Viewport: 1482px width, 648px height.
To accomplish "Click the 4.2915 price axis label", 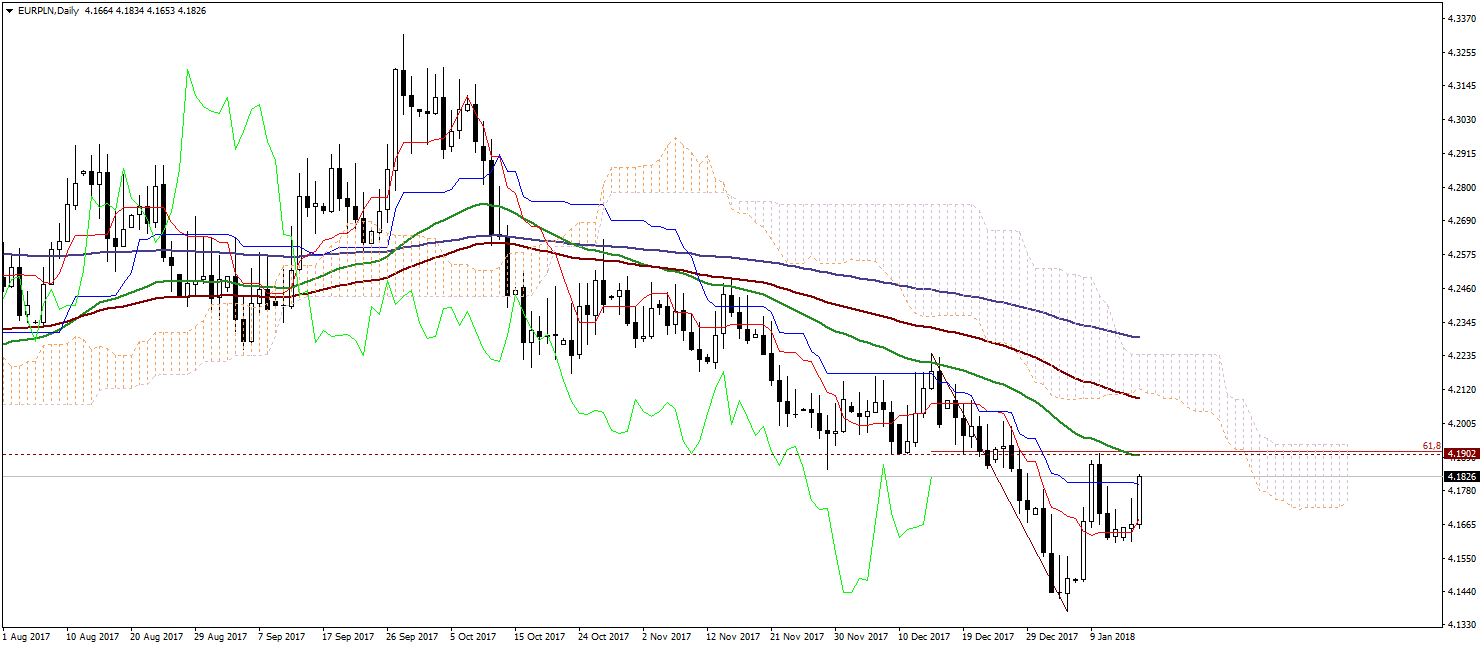I will [1461, 153].
